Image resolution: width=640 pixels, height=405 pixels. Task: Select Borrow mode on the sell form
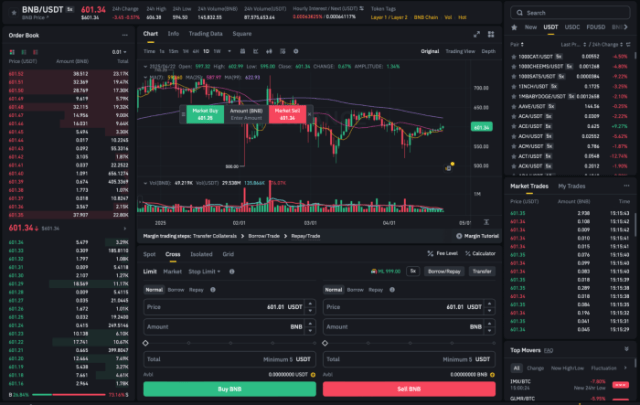355,290
